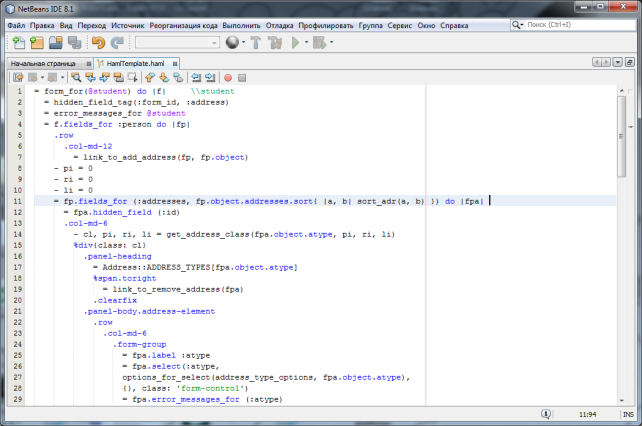Open the Отладка menu
This screenshot has width=642, height=426.
tap(279, 25)
